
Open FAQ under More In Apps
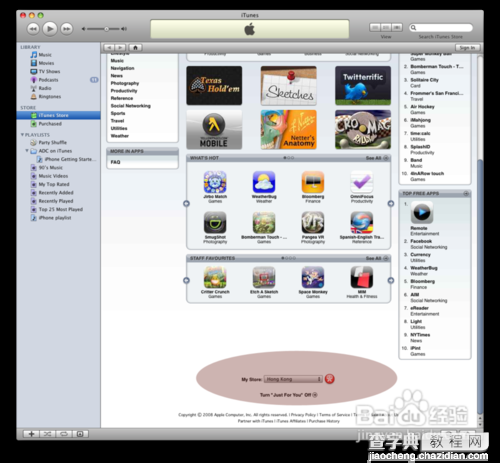[115, 162]
